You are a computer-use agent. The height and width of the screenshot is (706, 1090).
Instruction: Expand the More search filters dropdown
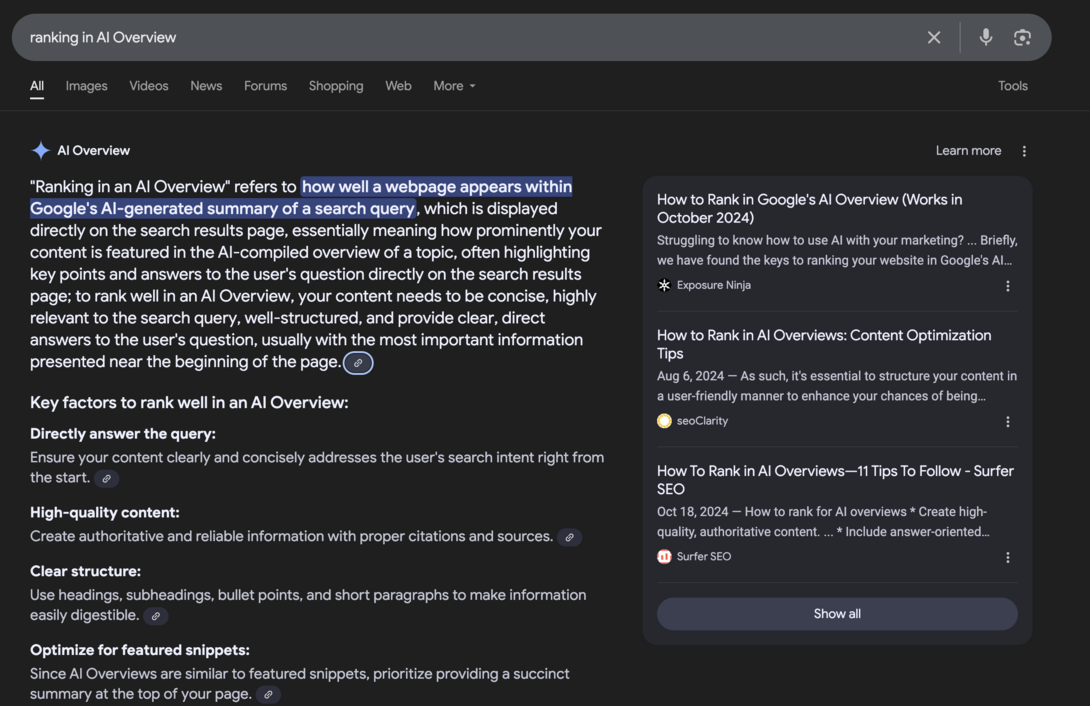point(454,86)
